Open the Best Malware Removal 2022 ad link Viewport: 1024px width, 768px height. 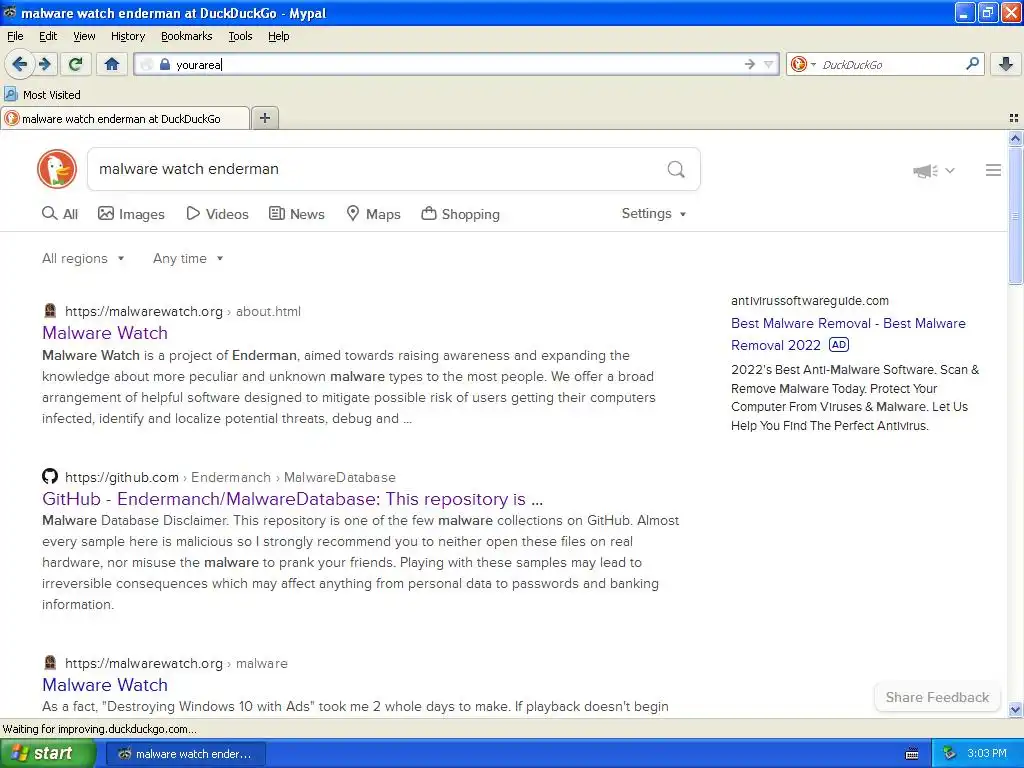[x=848, y=334]
